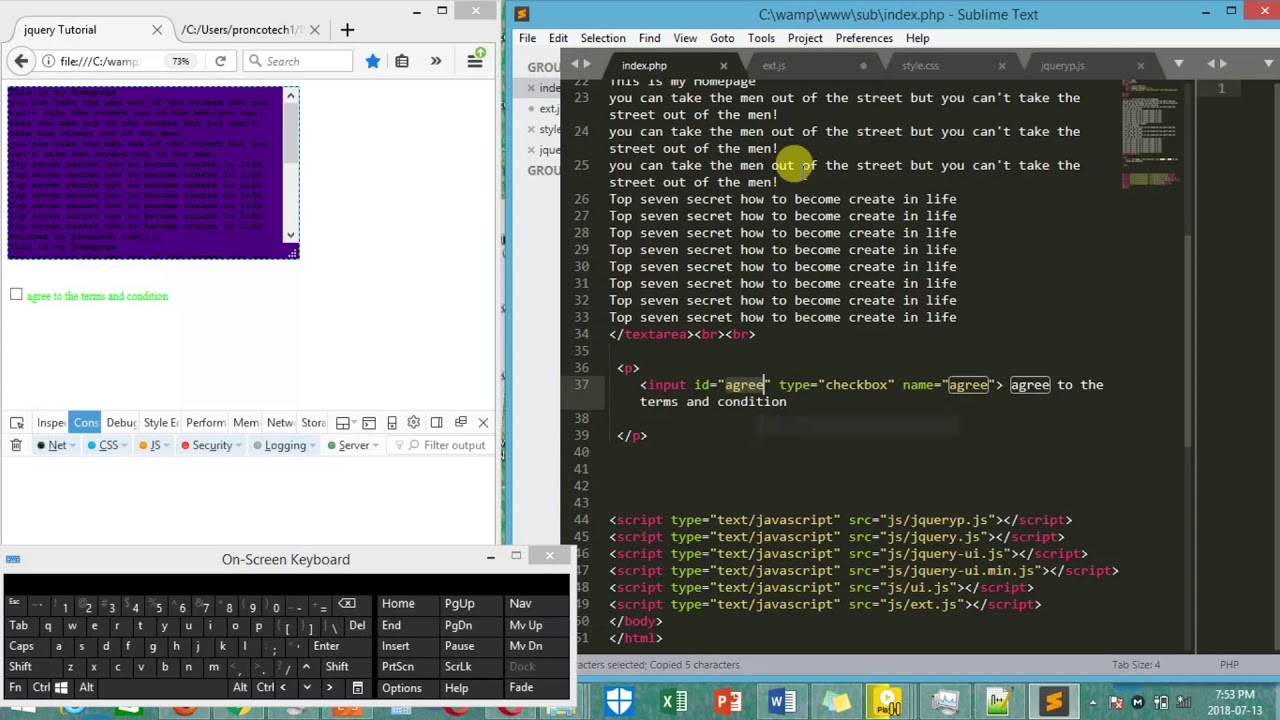Toggle left Shift key on on-screen keyboard
The width and height of the screenshot is (1280, 720).
(x=20, y=667)
